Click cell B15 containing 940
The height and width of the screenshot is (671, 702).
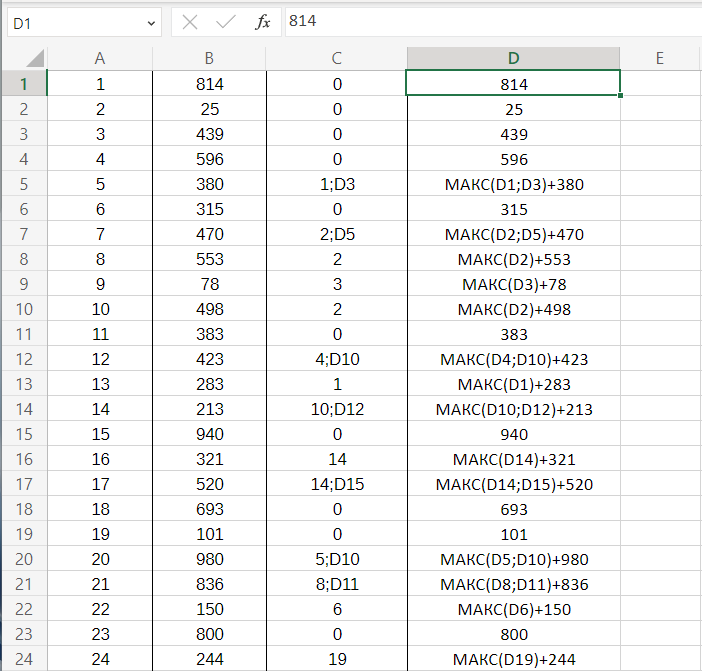click(209, 434)
